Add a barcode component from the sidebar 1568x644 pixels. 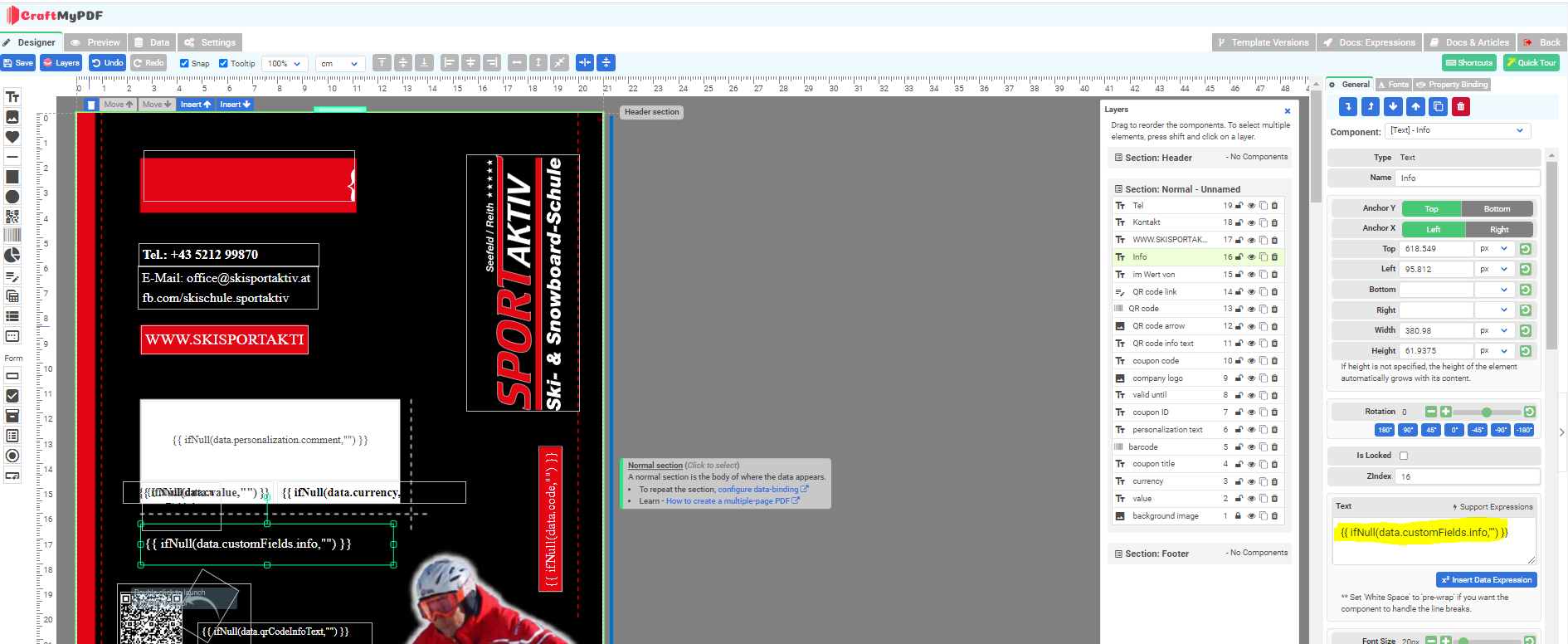click(x=12, y=236)
